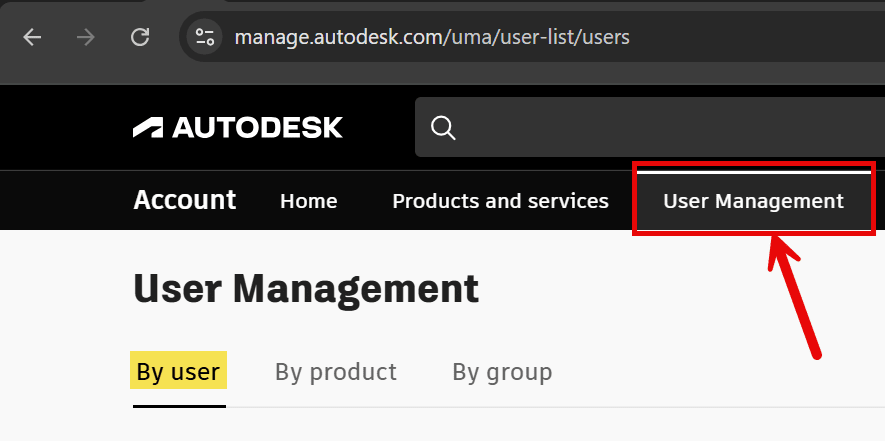This screenshot has width=885, height=441.
Task: Click the manage.autodesk.com URL in address bar
Action: pos(432,37)
